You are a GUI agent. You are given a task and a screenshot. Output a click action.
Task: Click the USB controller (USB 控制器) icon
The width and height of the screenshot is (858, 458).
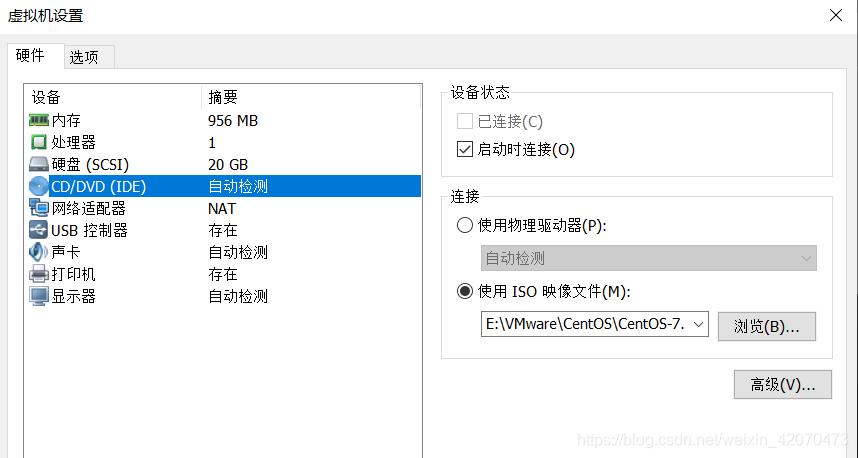pyautogui.click(x=39, y=231)
